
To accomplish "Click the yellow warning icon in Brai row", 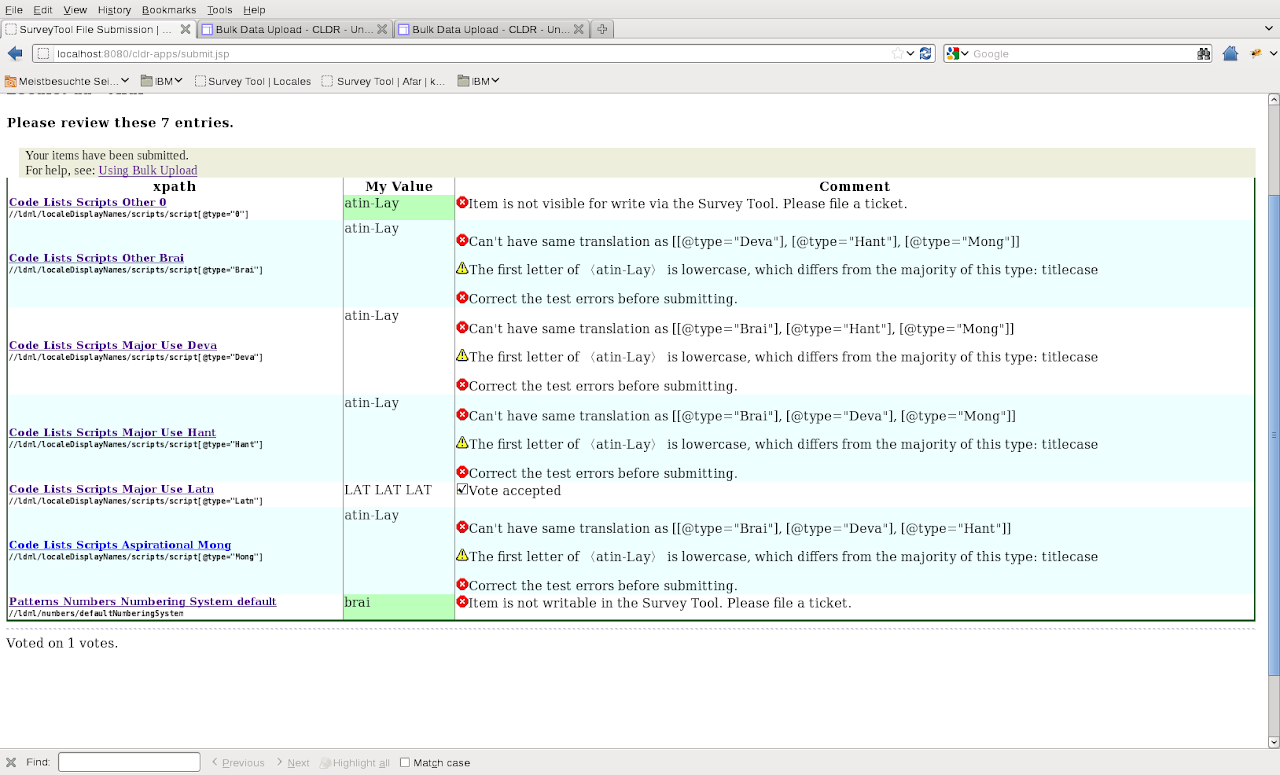I will pyautogui.click(x=462, y=269).
